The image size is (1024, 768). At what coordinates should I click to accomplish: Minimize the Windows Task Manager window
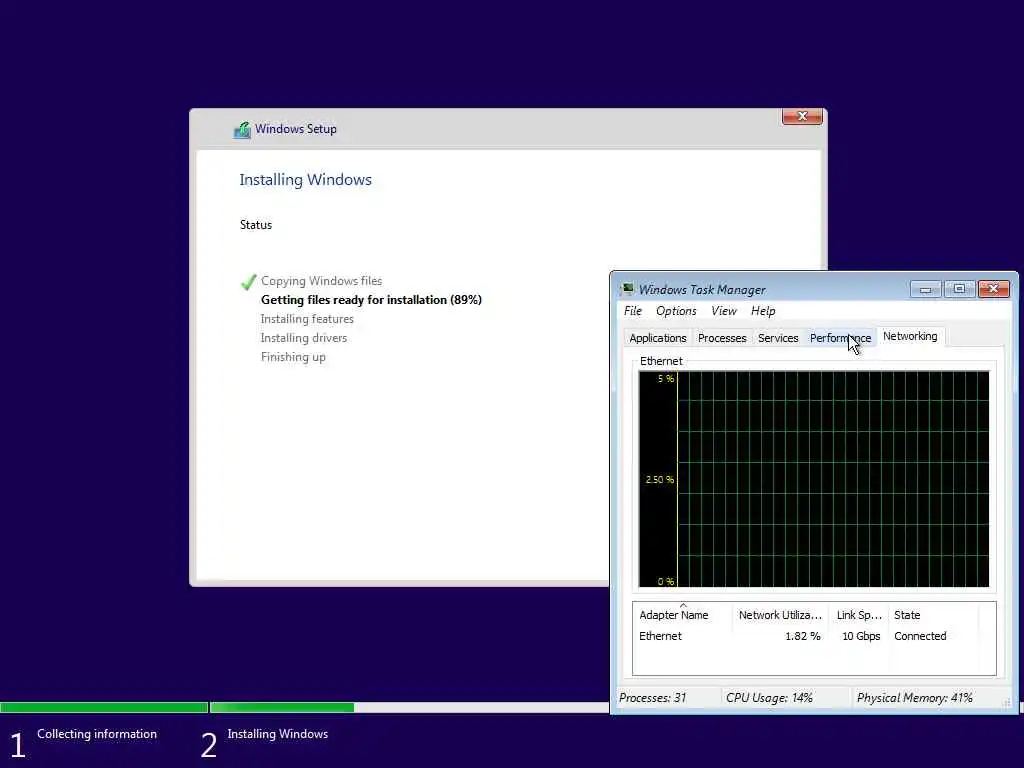coord(925,289)
